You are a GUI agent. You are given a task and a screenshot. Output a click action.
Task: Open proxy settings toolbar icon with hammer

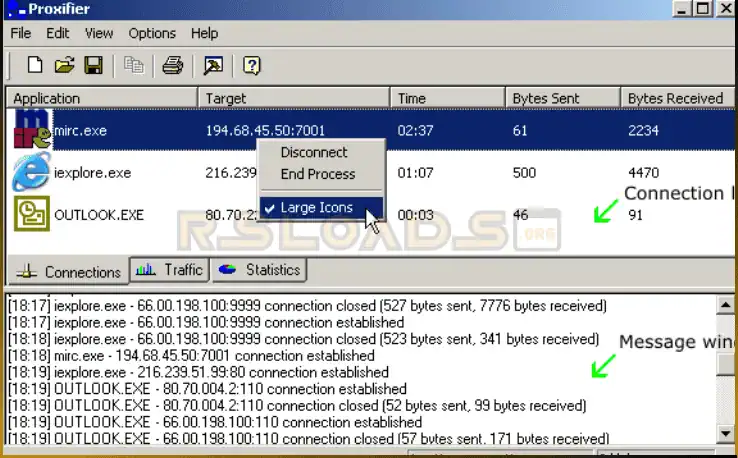pyautogui.click(x=213, y=66)
